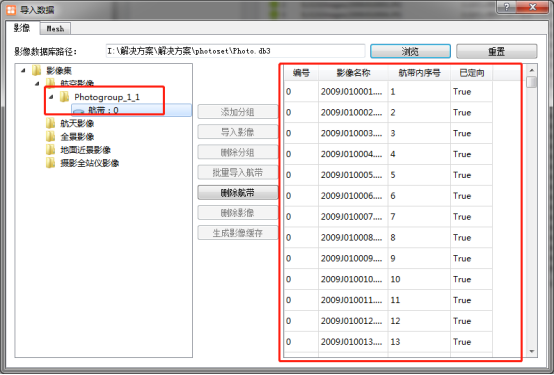
Task: Click the 生成影像缓存 button
Action: [x=237, y=233]
